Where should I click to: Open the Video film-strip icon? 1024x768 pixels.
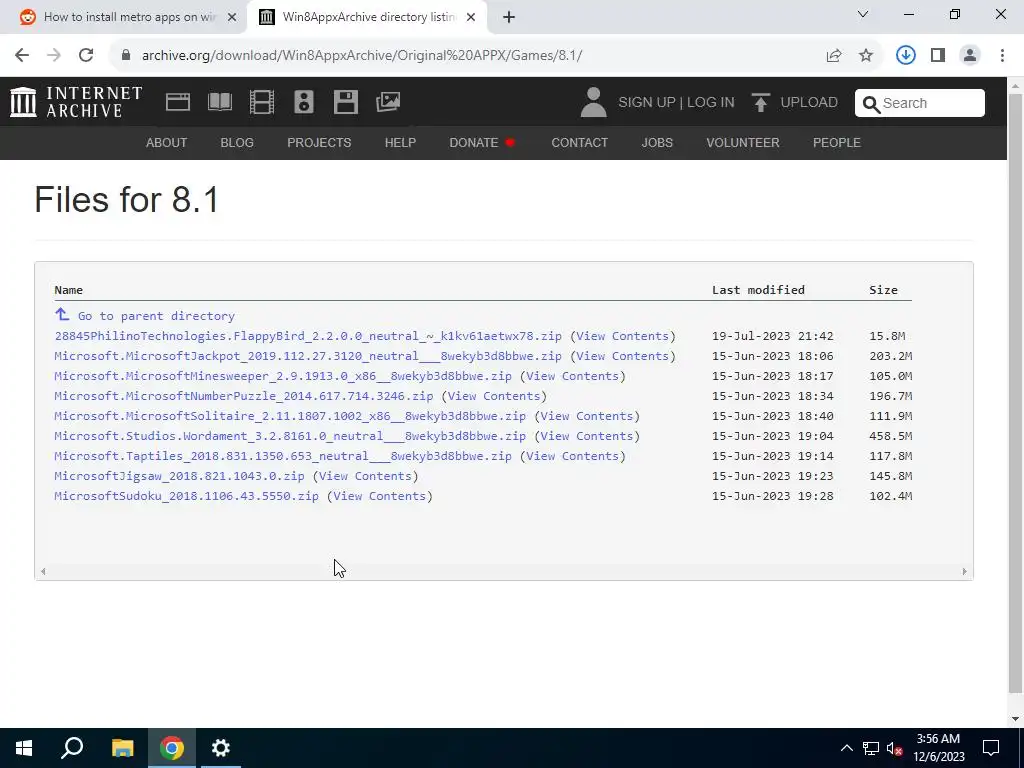pos(262,102)
